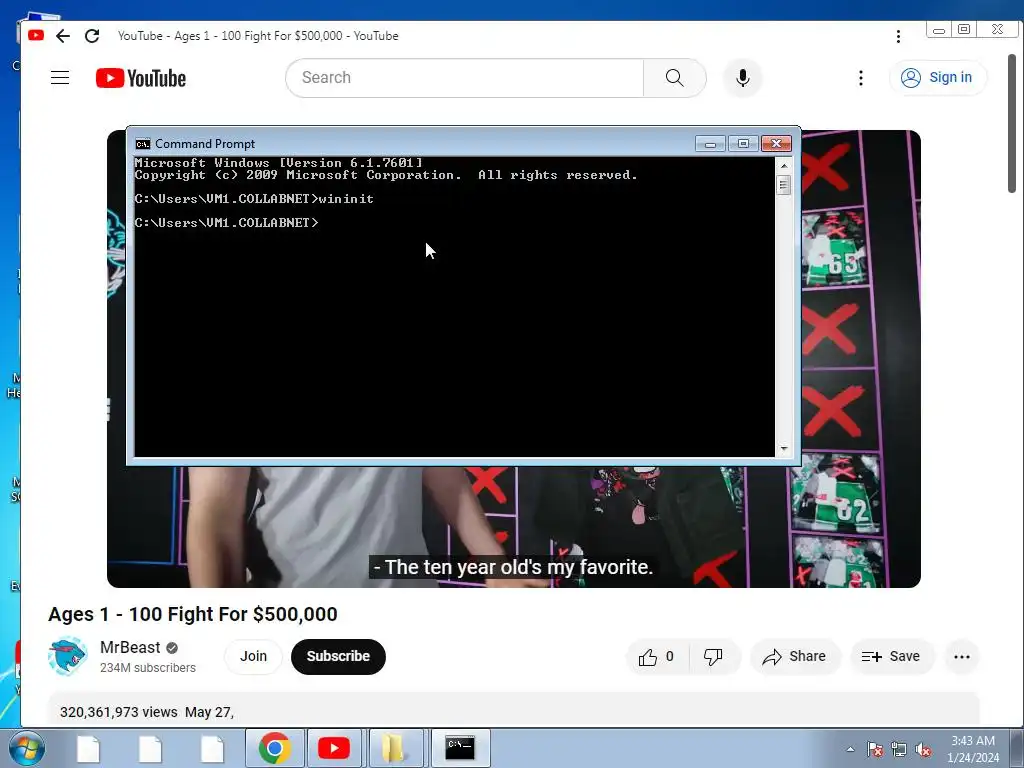Minimize the Command Prompt window
This screenshot has width=1024, height=768.
tap(711, 144)
